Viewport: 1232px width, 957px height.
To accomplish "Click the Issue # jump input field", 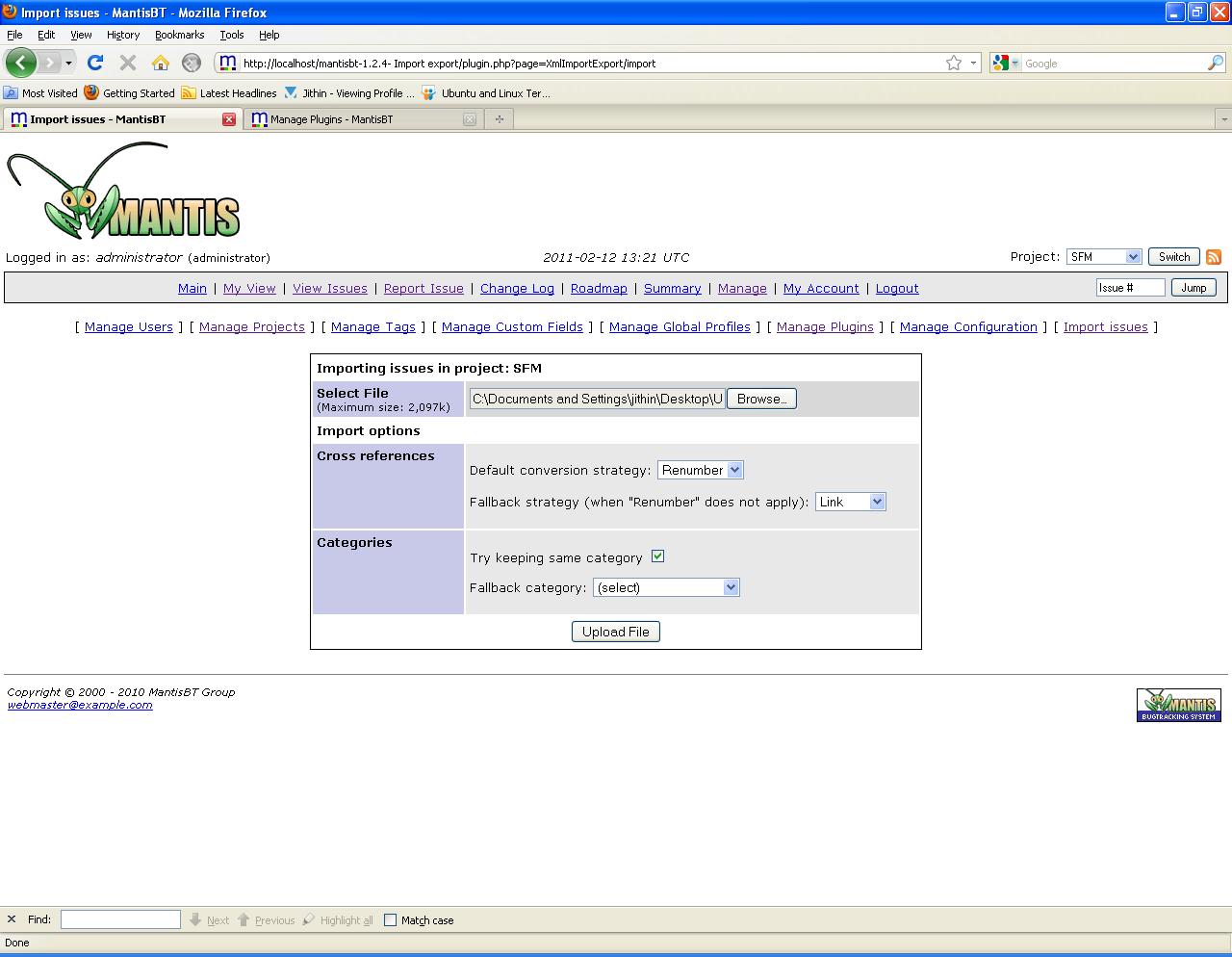I will click(1130, 288).
